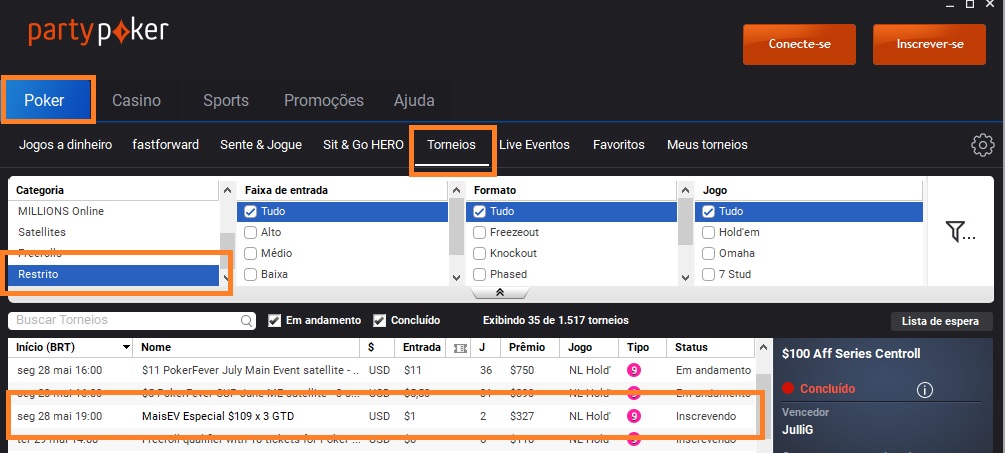Select MaisEV Especial $109 x 3 GTD row

click(382, 416)
